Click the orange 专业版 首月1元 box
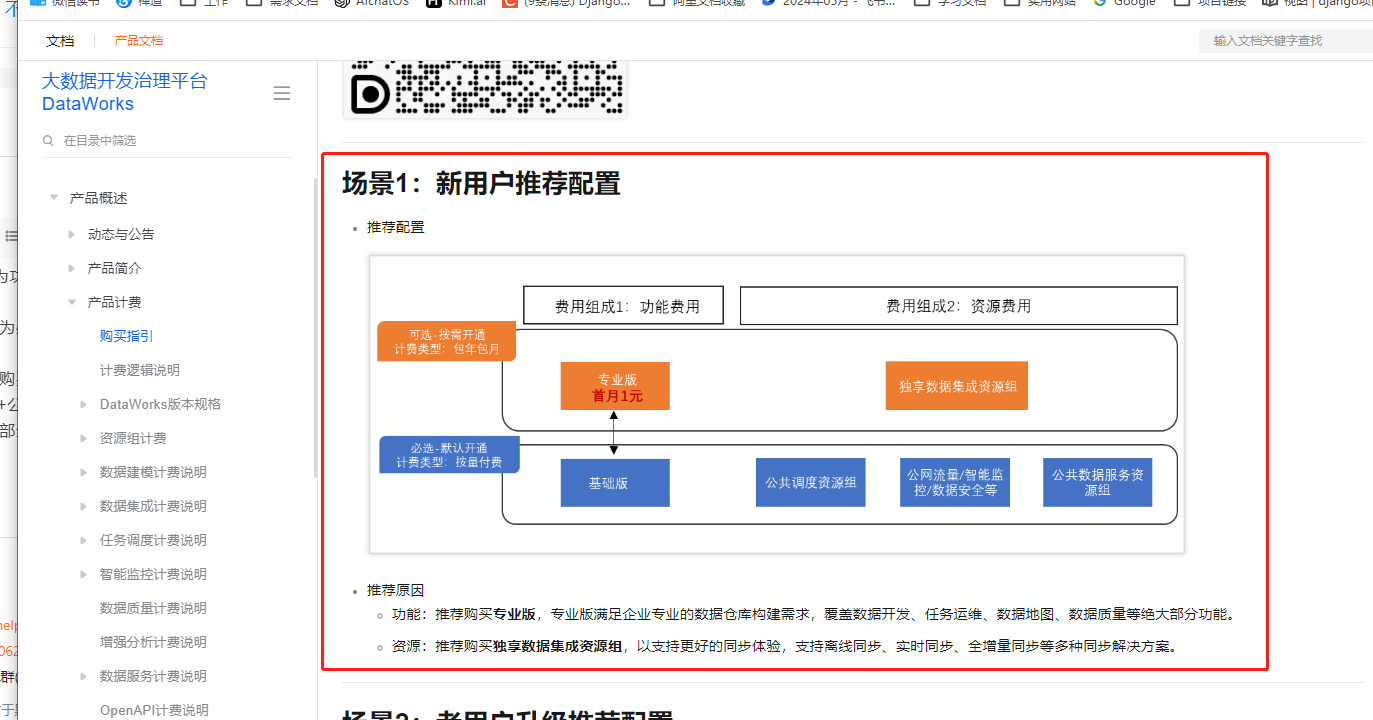 (x=615, y=387)
